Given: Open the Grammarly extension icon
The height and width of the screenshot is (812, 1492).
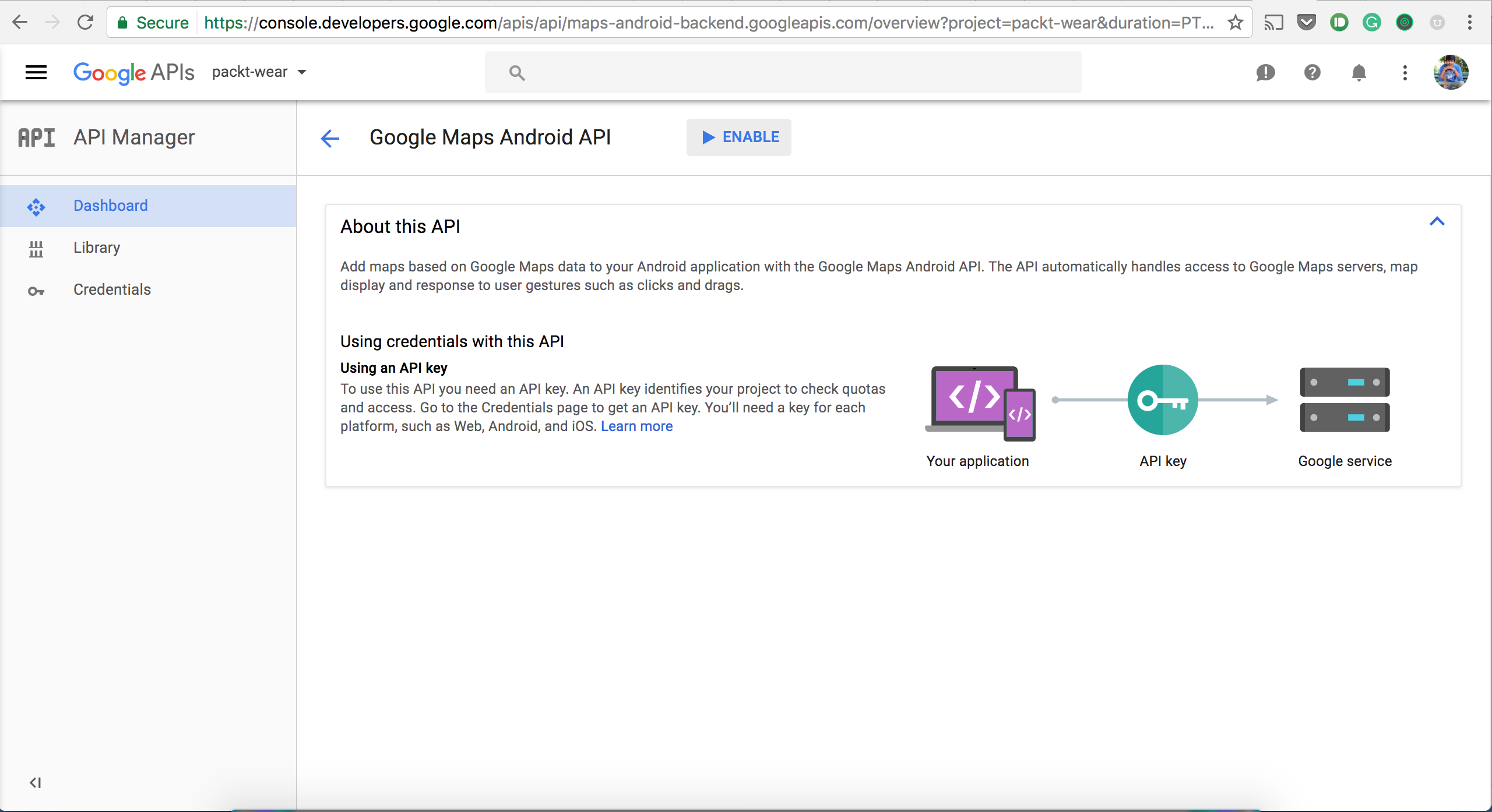Looking at the screenshot, I should pos(1372,23).
